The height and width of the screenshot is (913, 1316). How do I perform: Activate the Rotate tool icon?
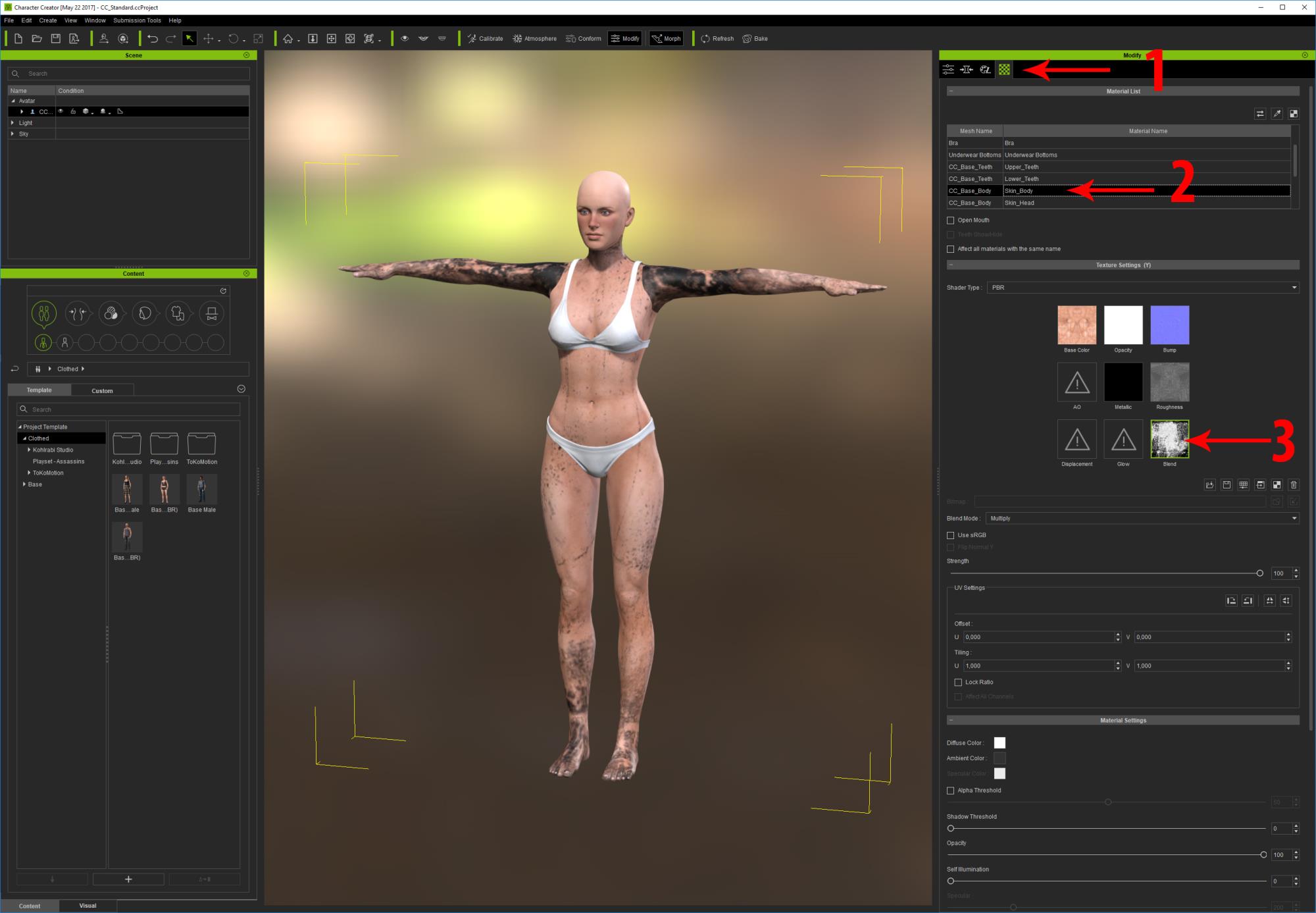coord(233,39)
